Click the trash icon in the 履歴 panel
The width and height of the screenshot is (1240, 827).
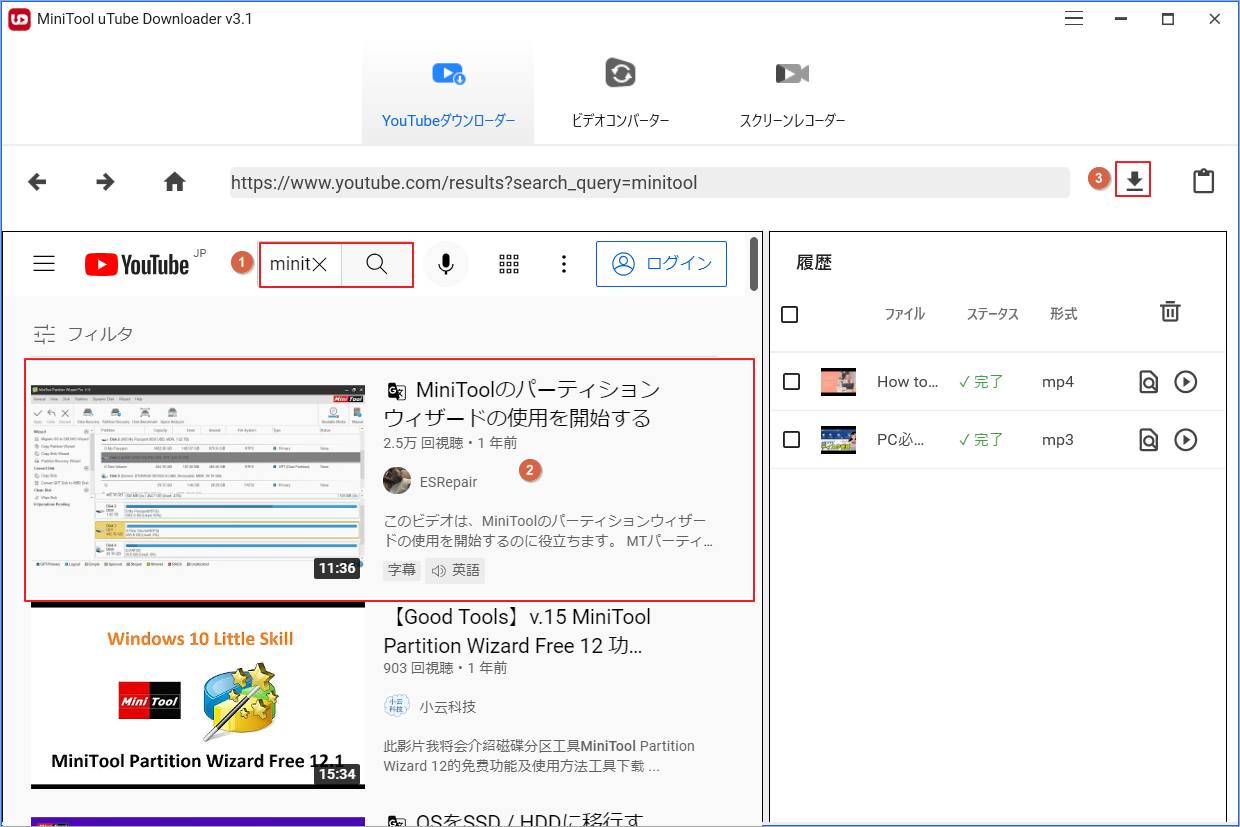point(1170,312)
